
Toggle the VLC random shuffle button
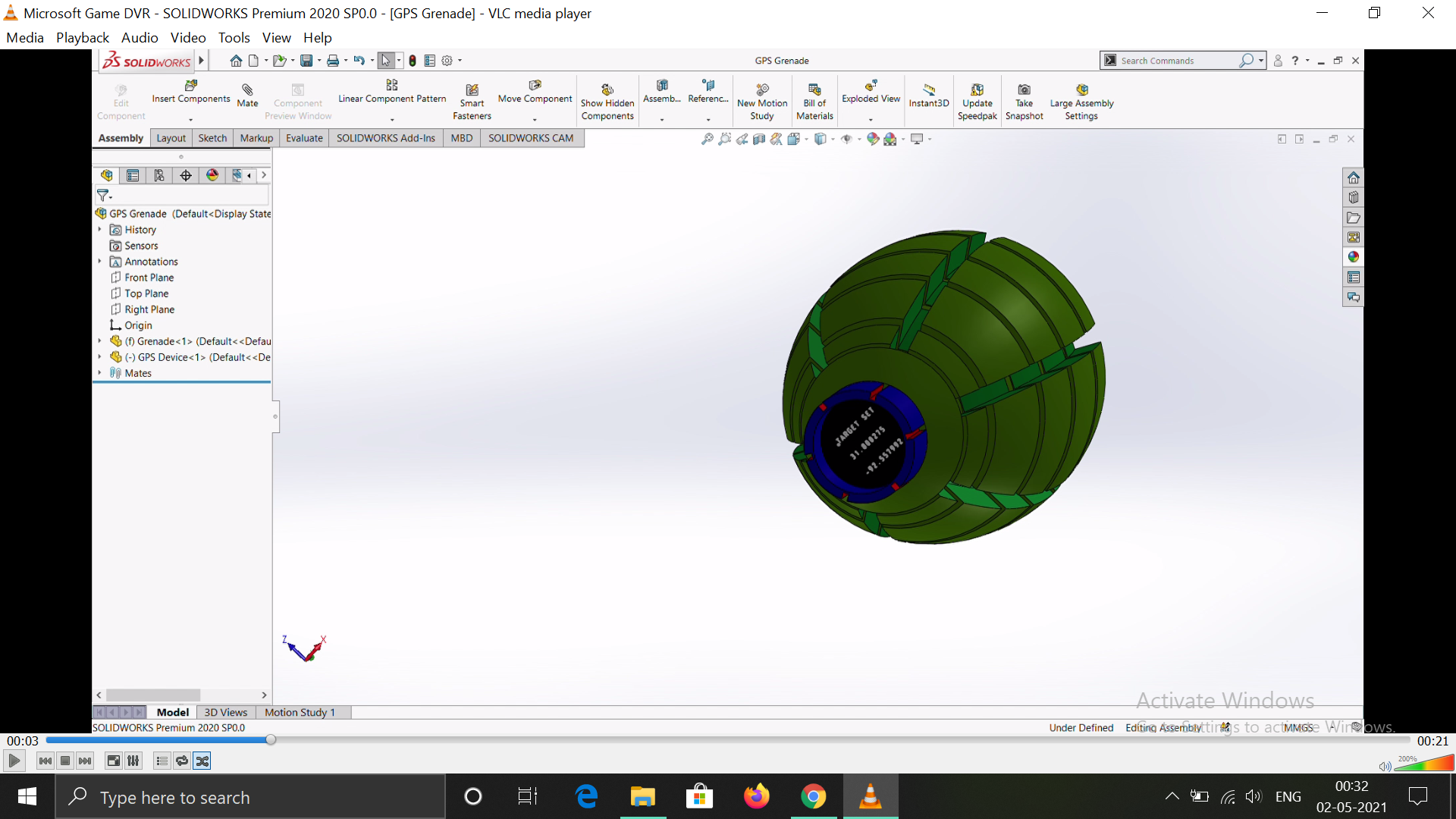point(202,761)
